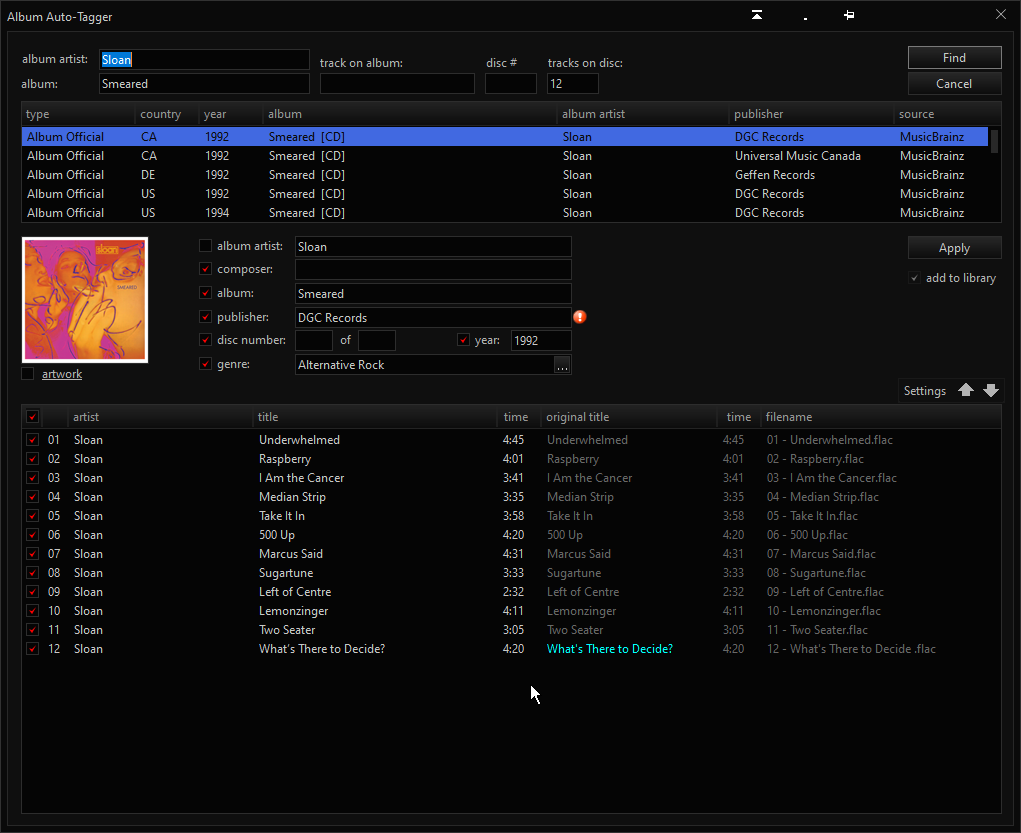This screenshot has width=1021, height=833.
Task: Uncheck track 12 What's There to Decide checkbox
Action: pyautogui.click(x=32, y=649)
